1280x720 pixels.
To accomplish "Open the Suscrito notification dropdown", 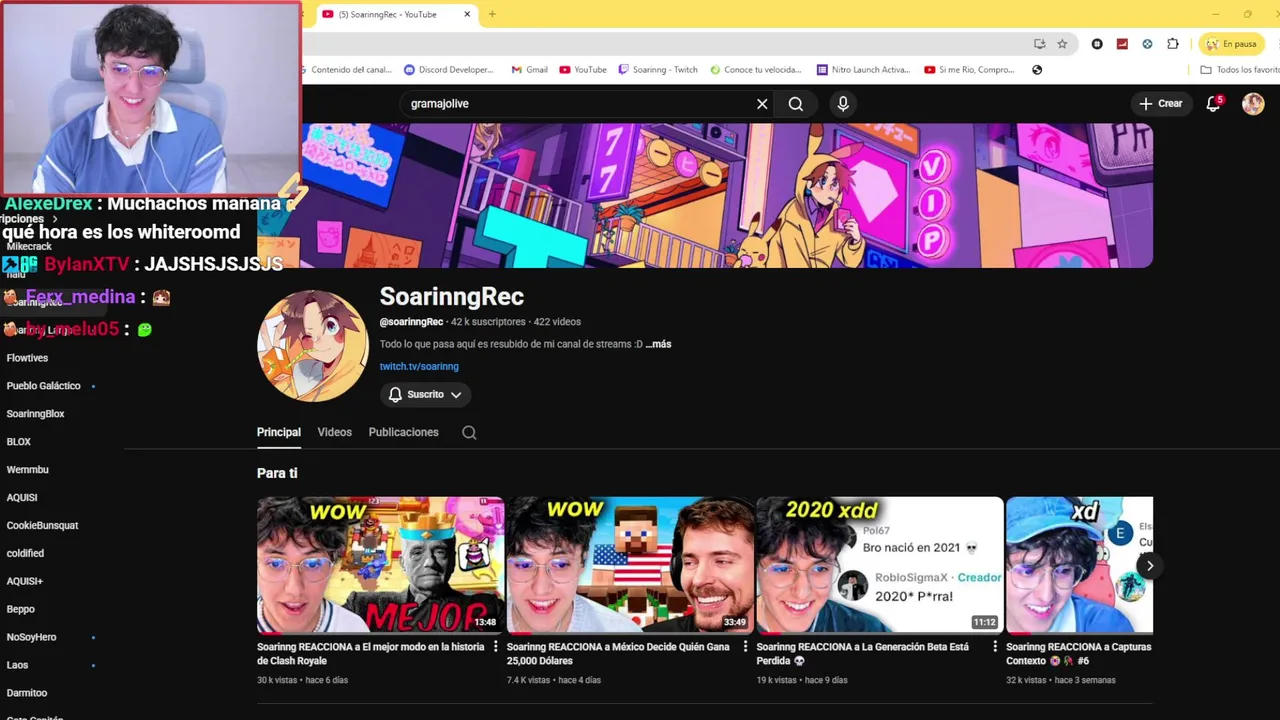I will 425,394.
